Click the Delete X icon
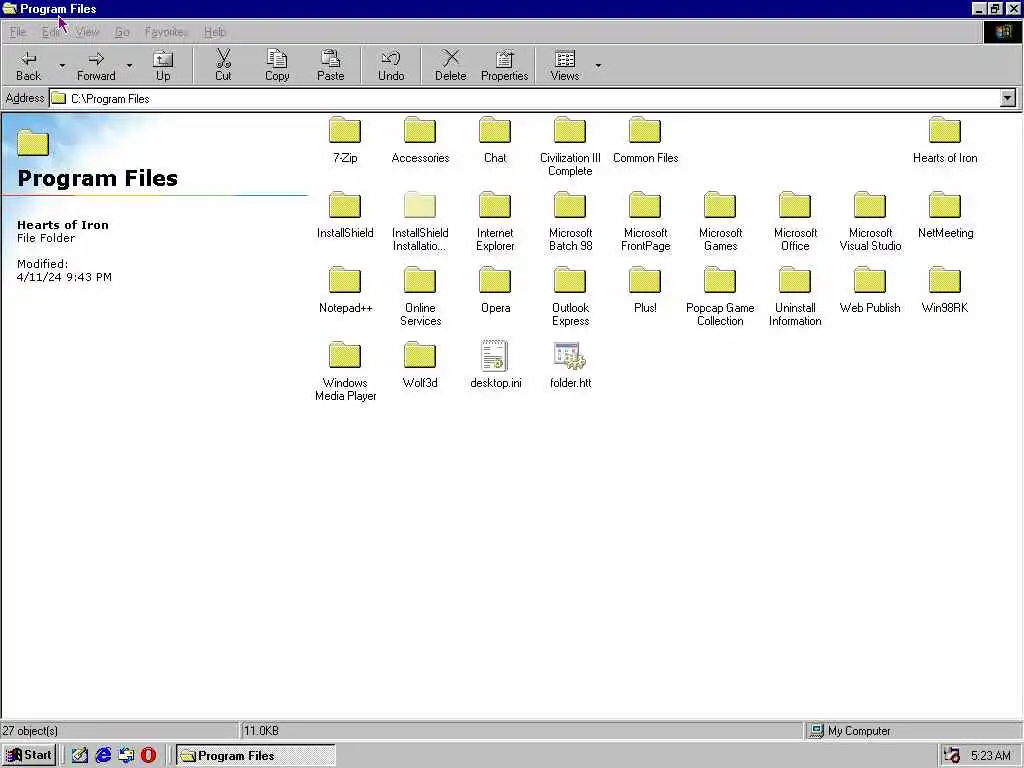 click(451, 59)
